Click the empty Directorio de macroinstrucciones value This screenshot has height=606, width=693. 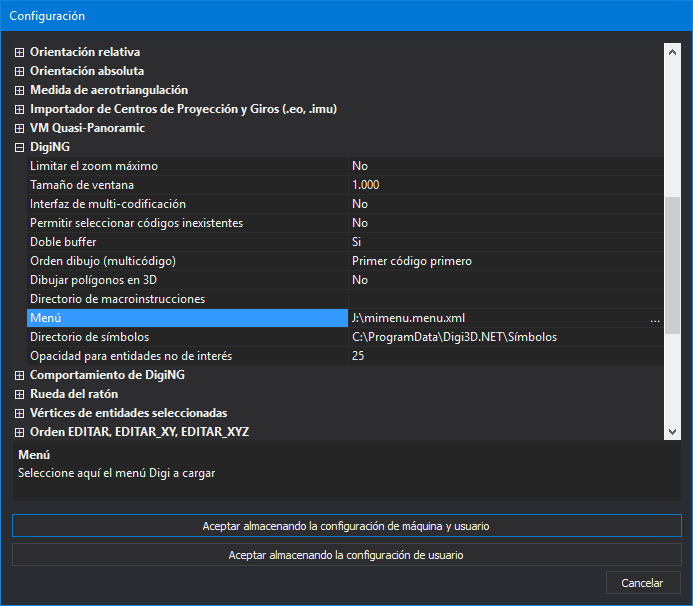(506, 299)
